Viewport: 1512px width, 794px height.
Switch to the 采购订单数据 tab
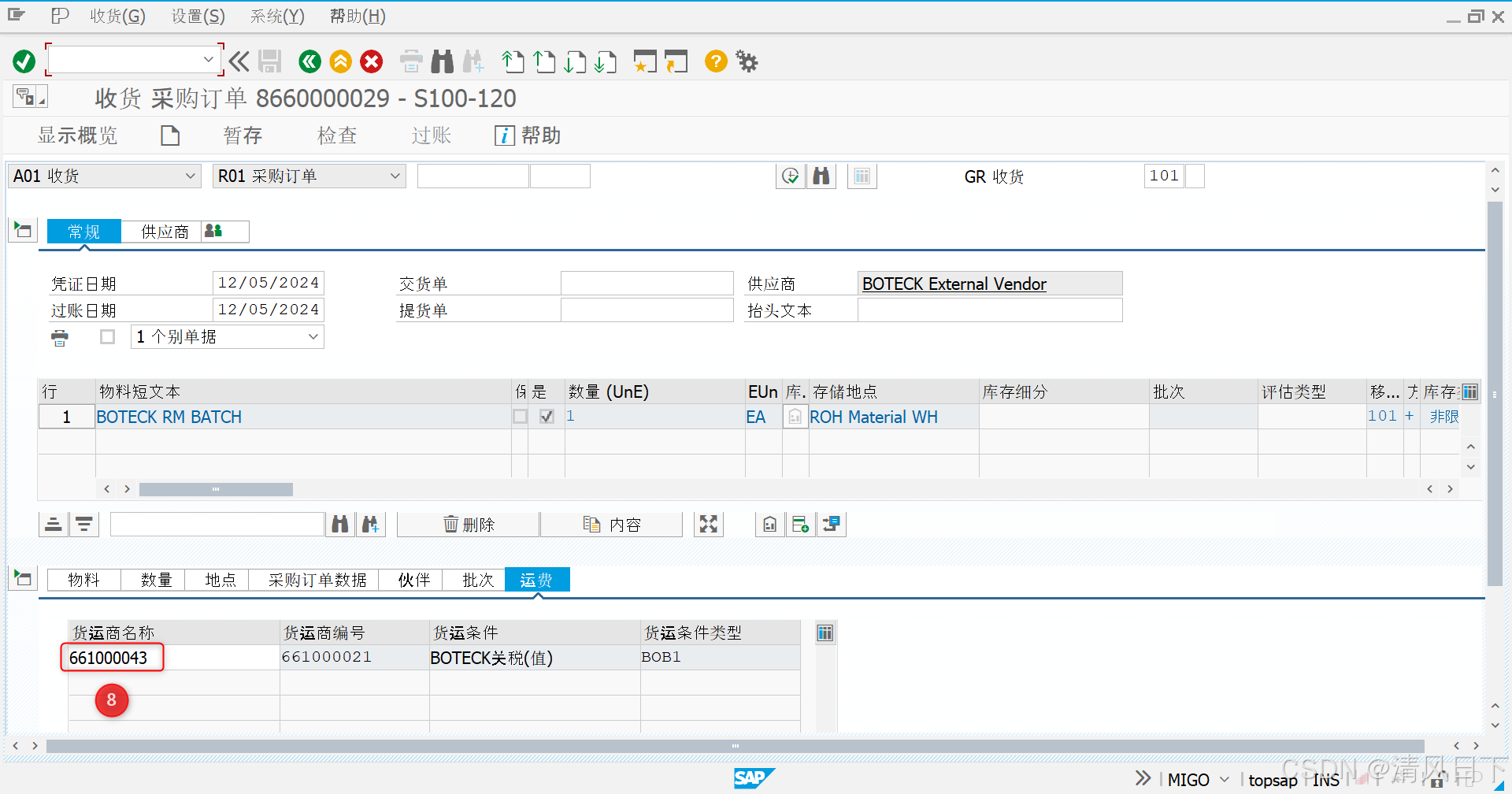[317, 580]
